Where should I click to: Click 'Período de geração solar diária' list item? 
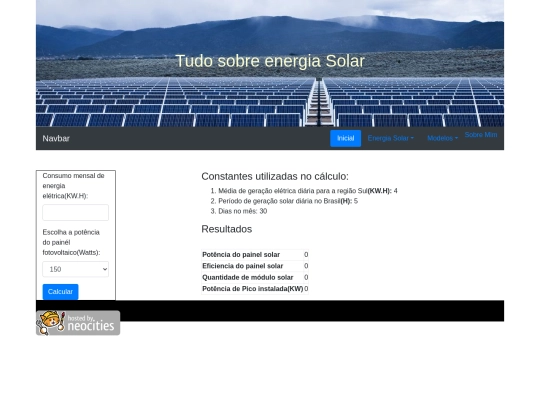point(288,201)
